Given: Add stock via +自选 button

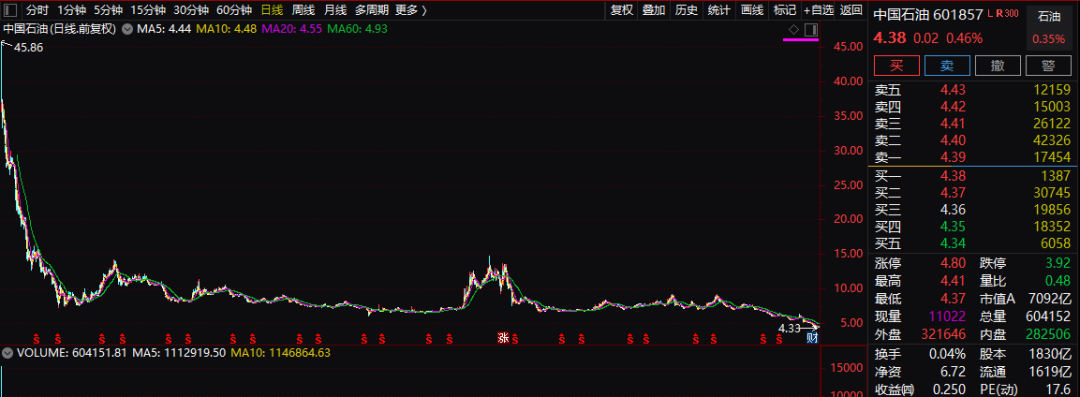Looking at the screenshot, I should (x=818, y=10).
